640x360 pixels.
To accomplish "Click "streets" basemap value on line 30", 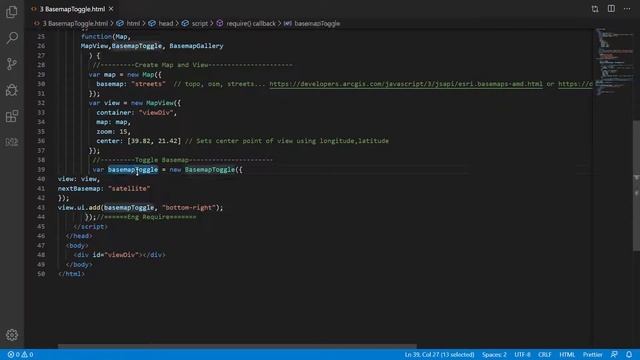I will pyautogui.click(x=148, y=84).
